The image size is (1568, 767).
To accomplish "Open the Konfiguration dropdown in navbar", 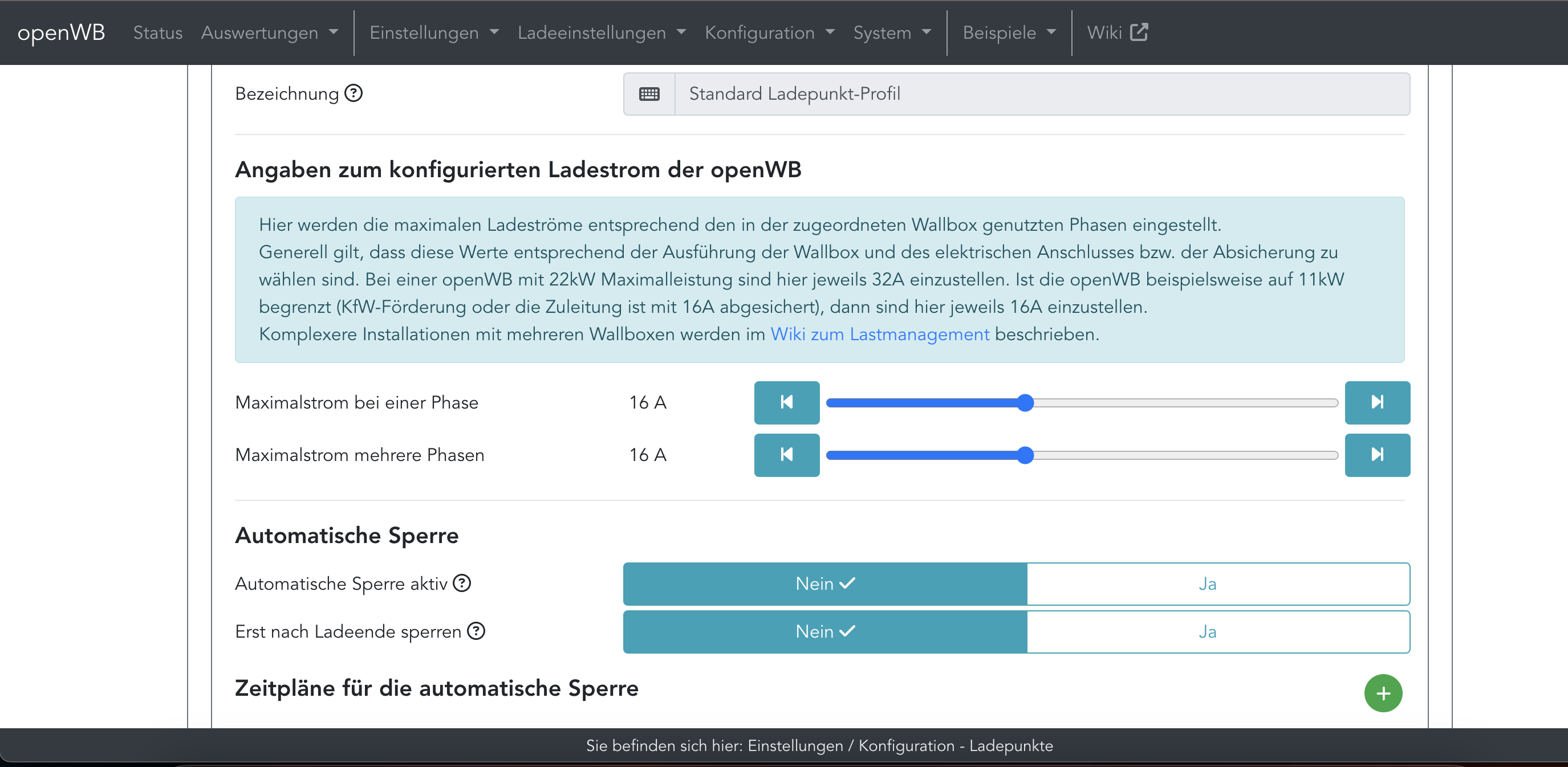I will 769,33.
